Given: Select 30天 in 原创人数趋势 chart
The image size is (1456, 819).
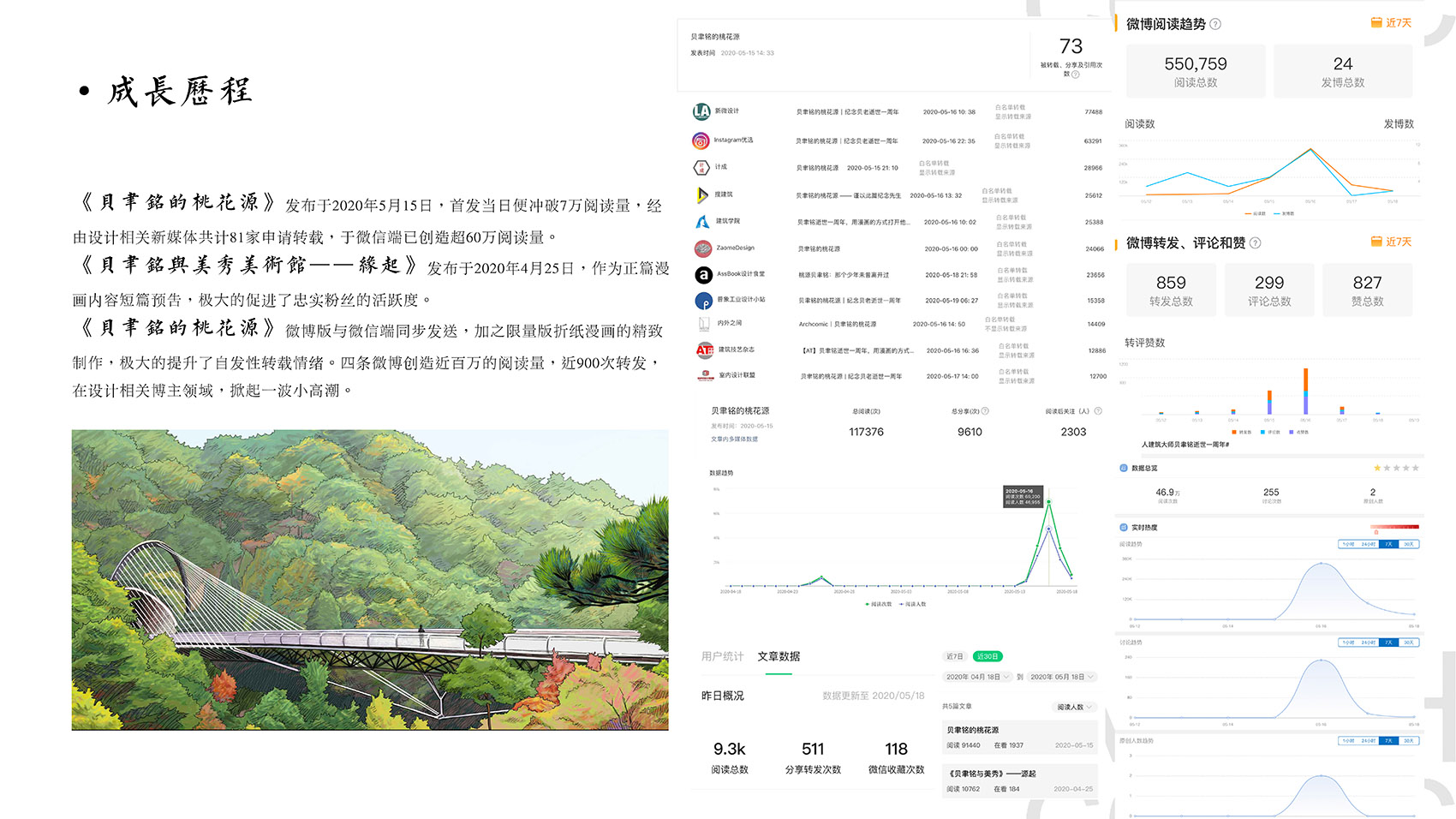Looking at the screenshot, I should (x=1409, y=741).
